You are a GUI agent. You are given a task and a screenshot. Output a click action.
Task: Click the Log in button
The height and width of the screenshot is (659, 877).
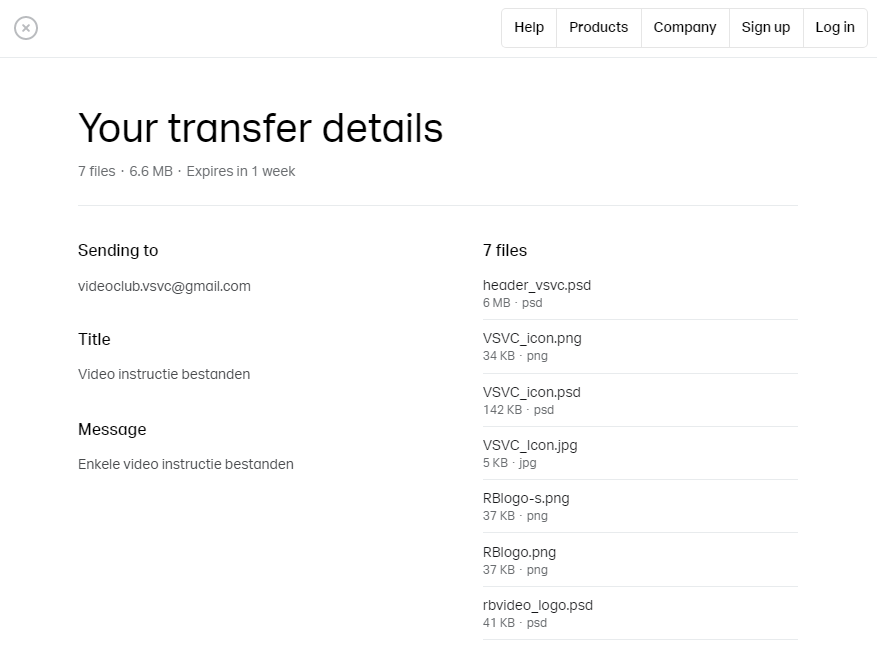[835, 27]
